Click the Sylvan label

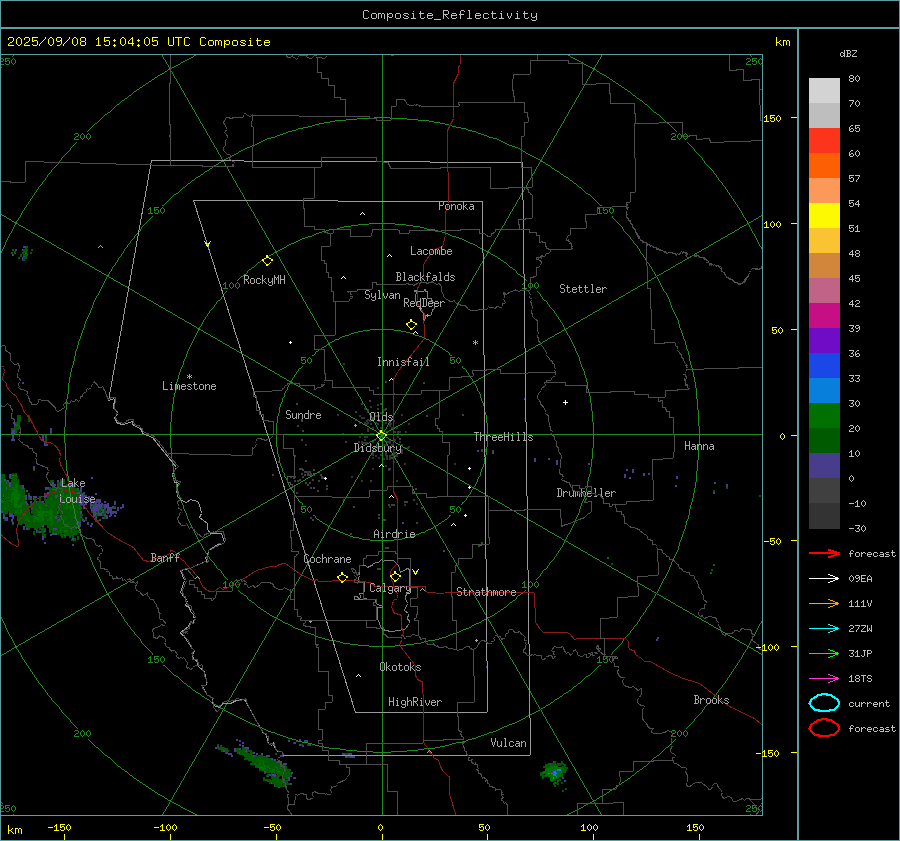(382, 295)
